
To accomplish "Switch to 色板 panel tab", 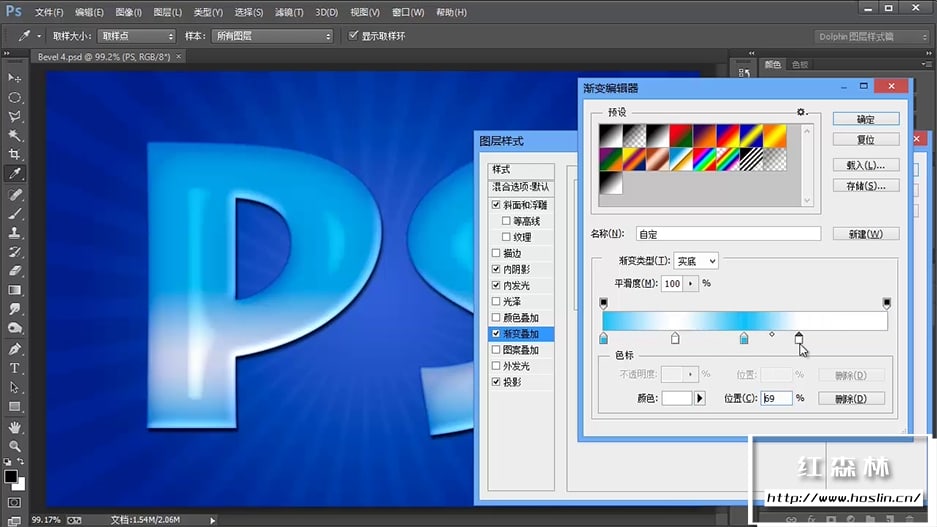I will 800,65.
